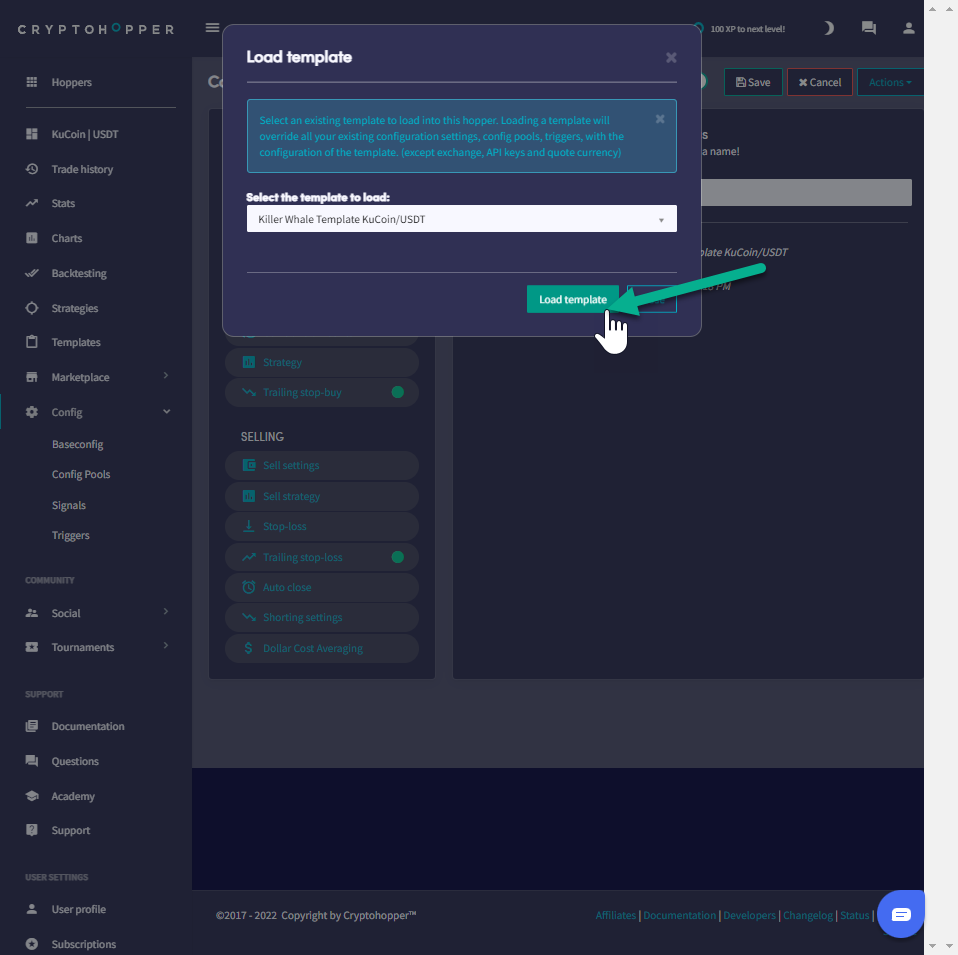Open the chat messages icon in header
The height and width of the screenshot is (955, 958).
pyautogui.click(x=868, y=28)
